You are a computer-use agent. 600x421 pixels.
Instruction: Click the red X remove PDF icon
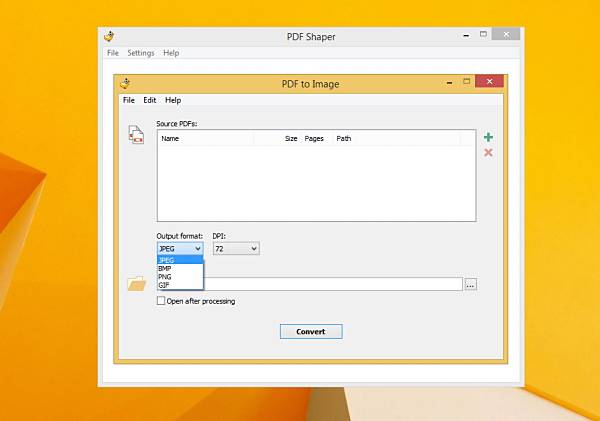click(x=488, y=153)
